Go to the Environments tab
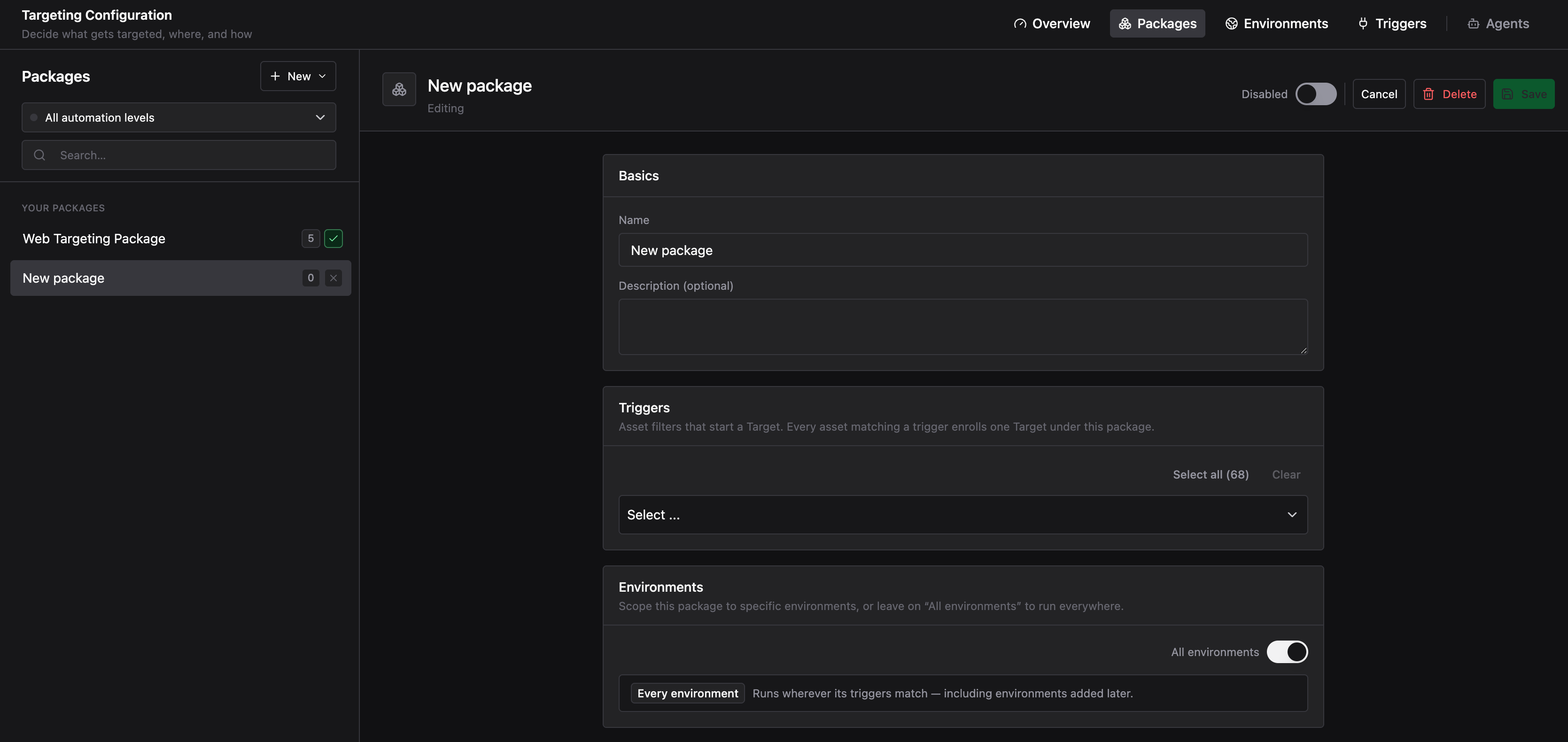1568x742 pixels. [1276, 24]
